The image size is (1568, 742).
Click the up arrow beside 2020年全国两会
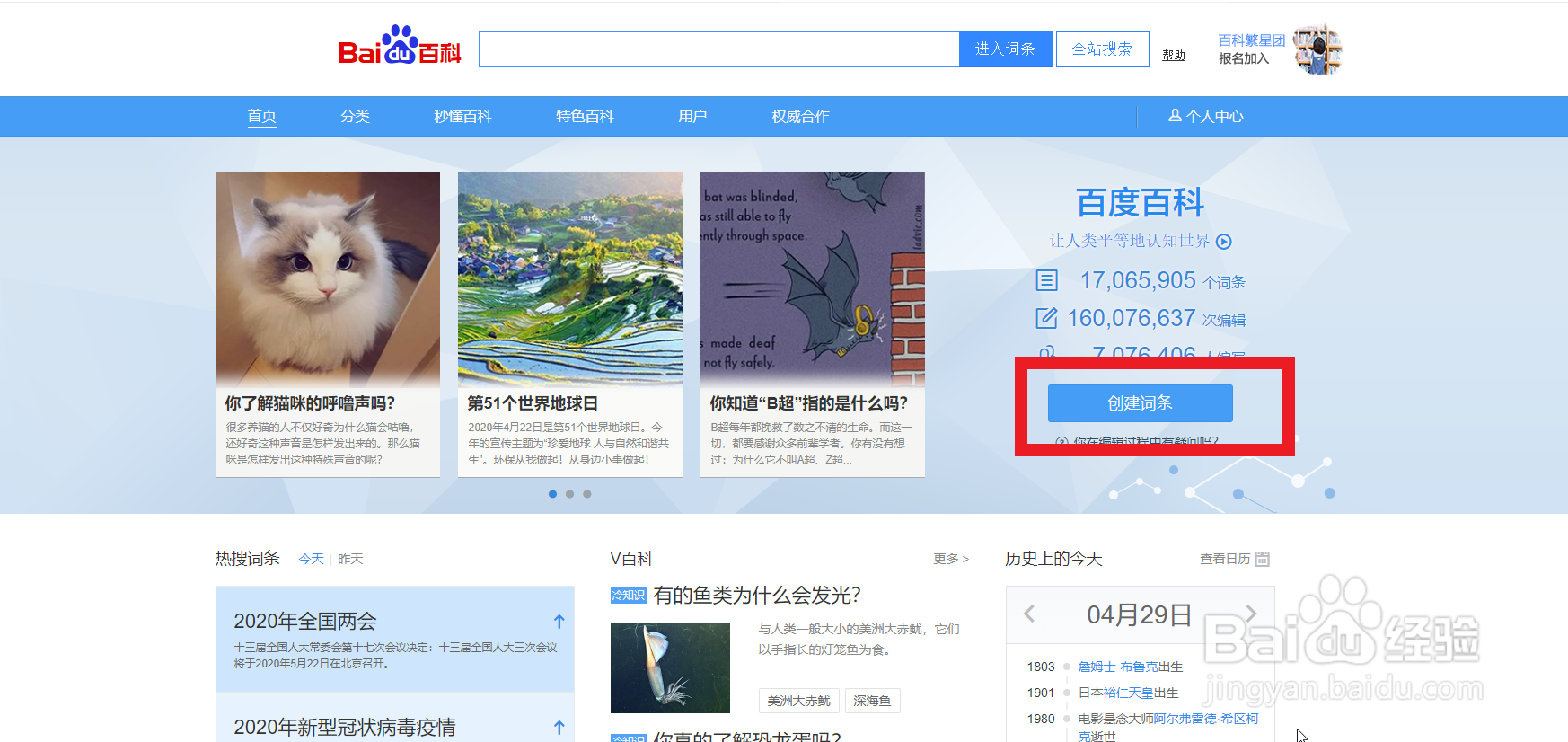coord(559,622)
